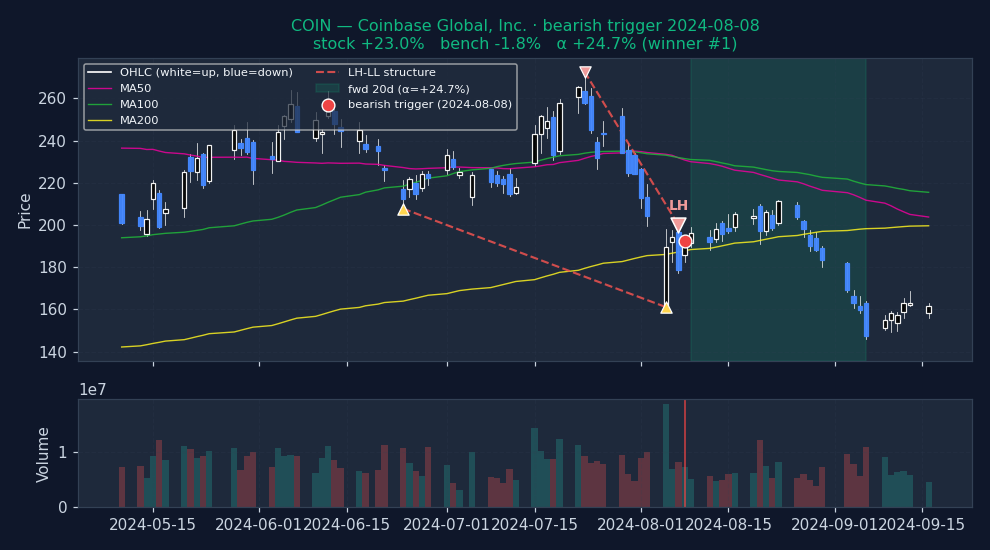
Task: Click the fwd 20d green swatch in legend
Action: [328, 89]
